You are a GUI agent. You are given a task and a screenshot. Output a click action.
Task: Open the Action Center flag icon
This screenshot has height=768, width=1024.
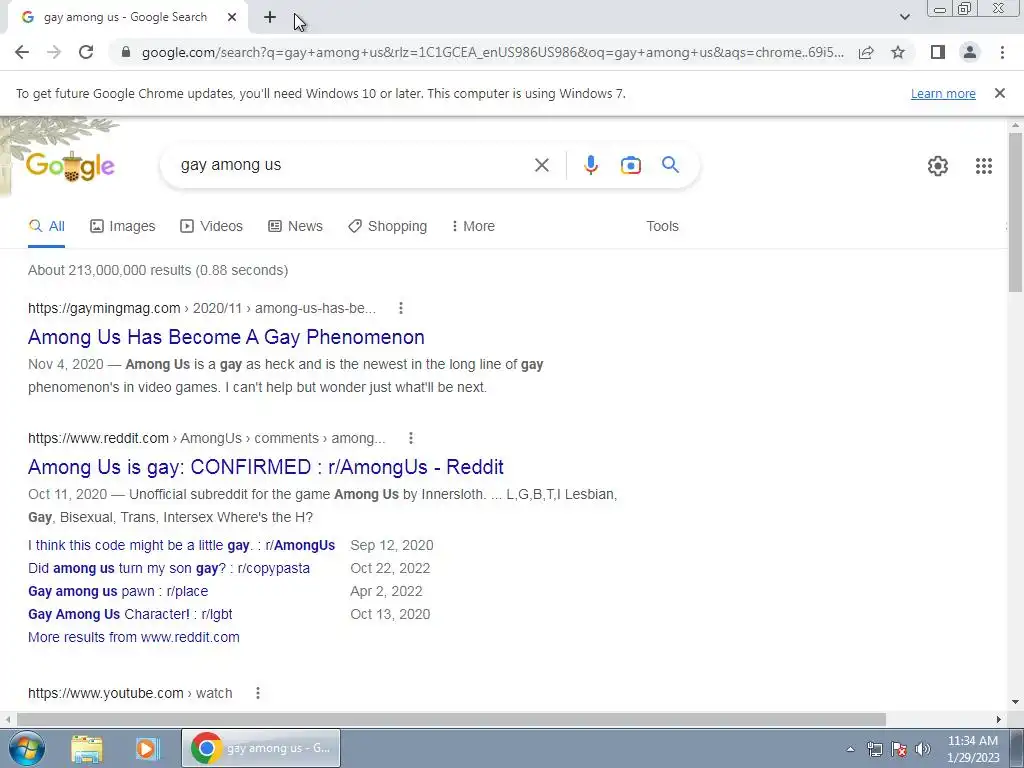pos(899,749)
